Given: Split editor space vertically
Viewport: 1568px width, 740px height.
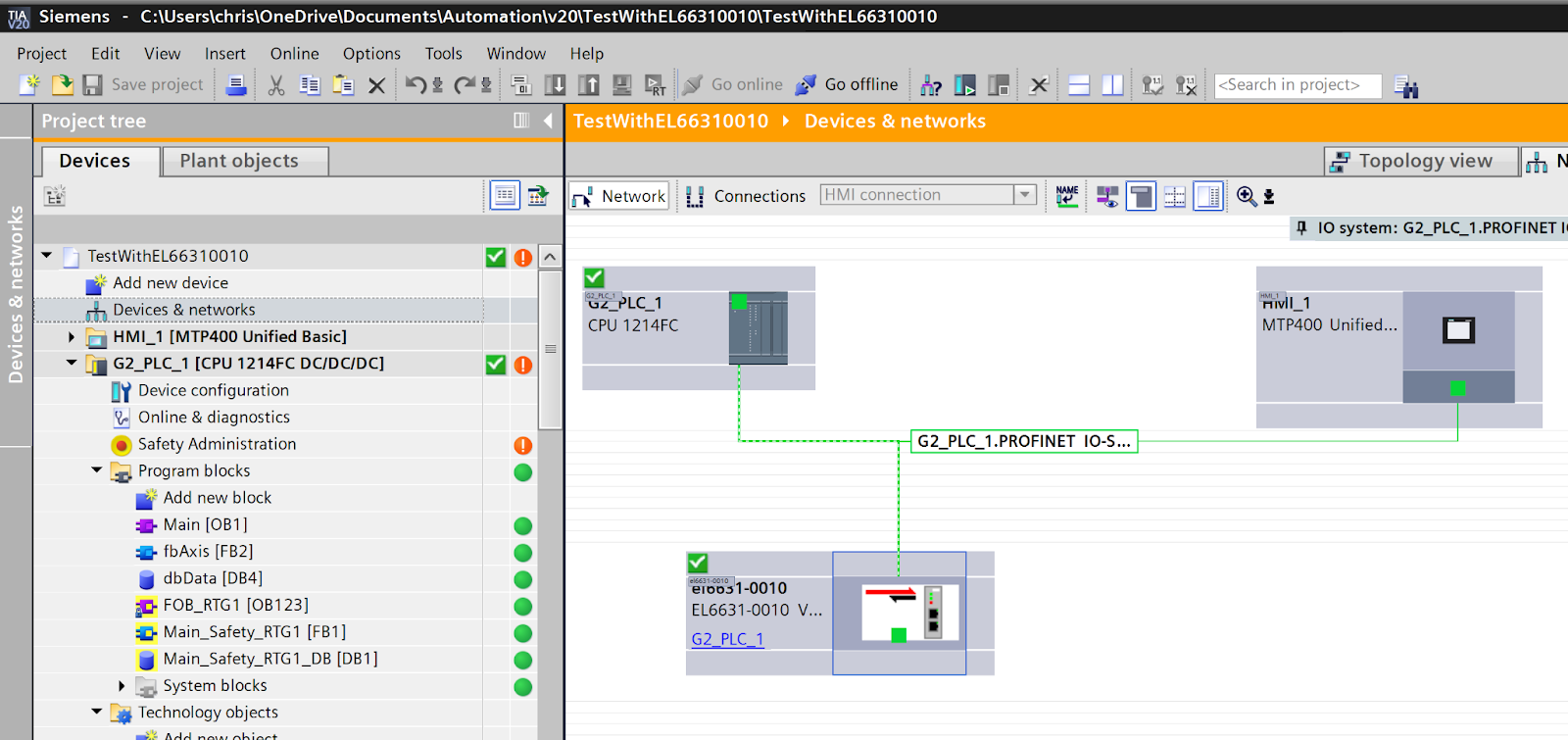Looking at the screenshot, I should (x=1112, y=85).
